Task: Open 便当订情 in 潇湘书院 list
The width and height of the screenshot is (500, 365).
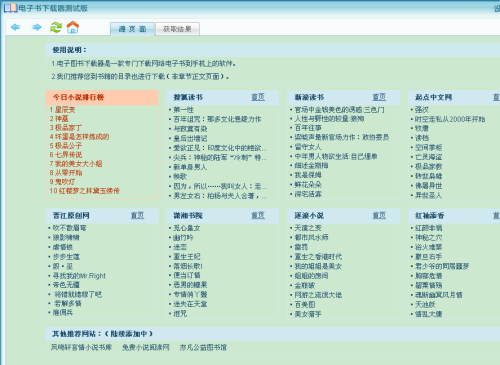Action: [x=187, y=275]
